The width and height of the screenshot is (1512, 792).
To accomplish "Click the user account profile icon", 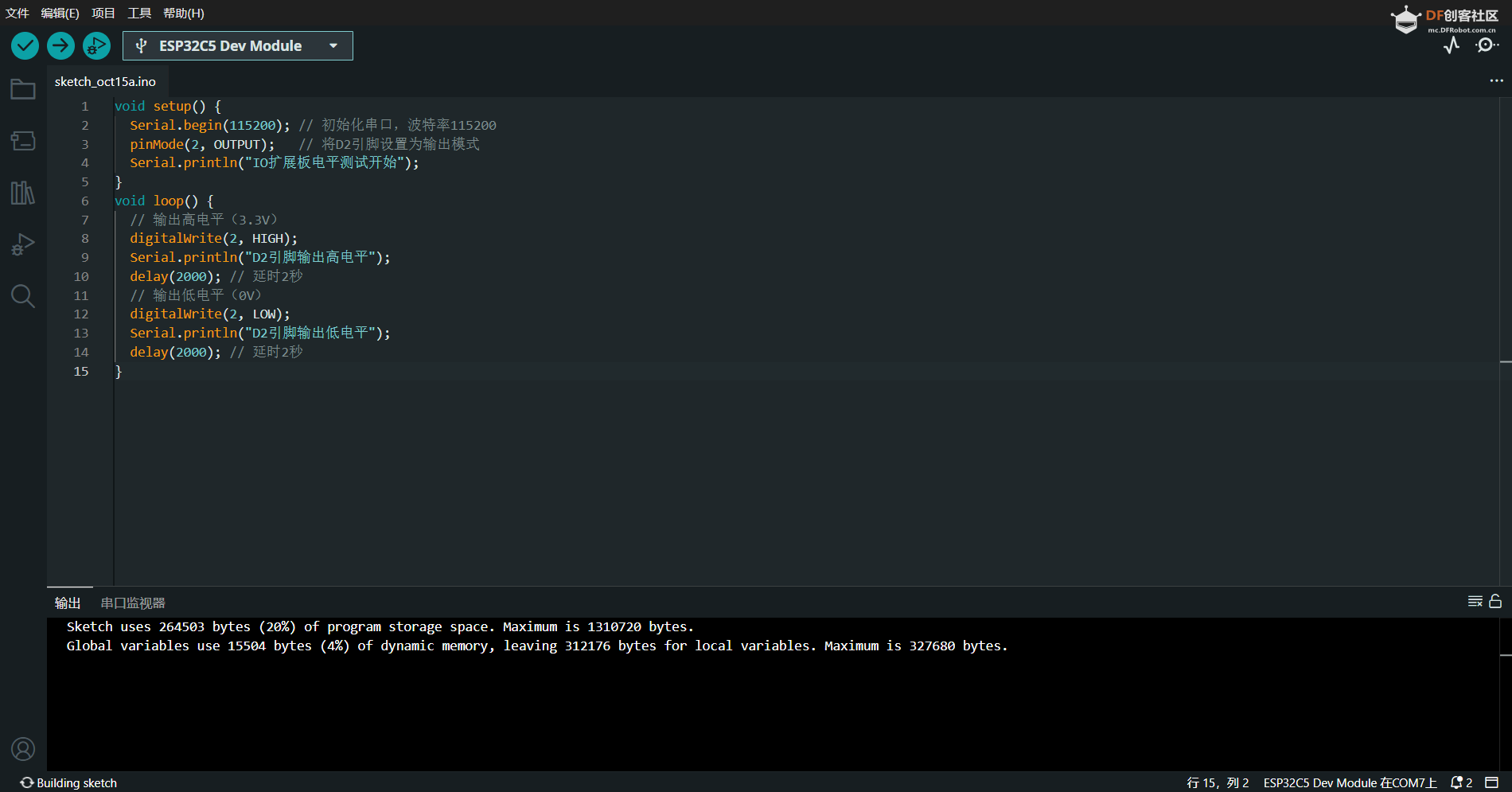I will click(22, 749).
